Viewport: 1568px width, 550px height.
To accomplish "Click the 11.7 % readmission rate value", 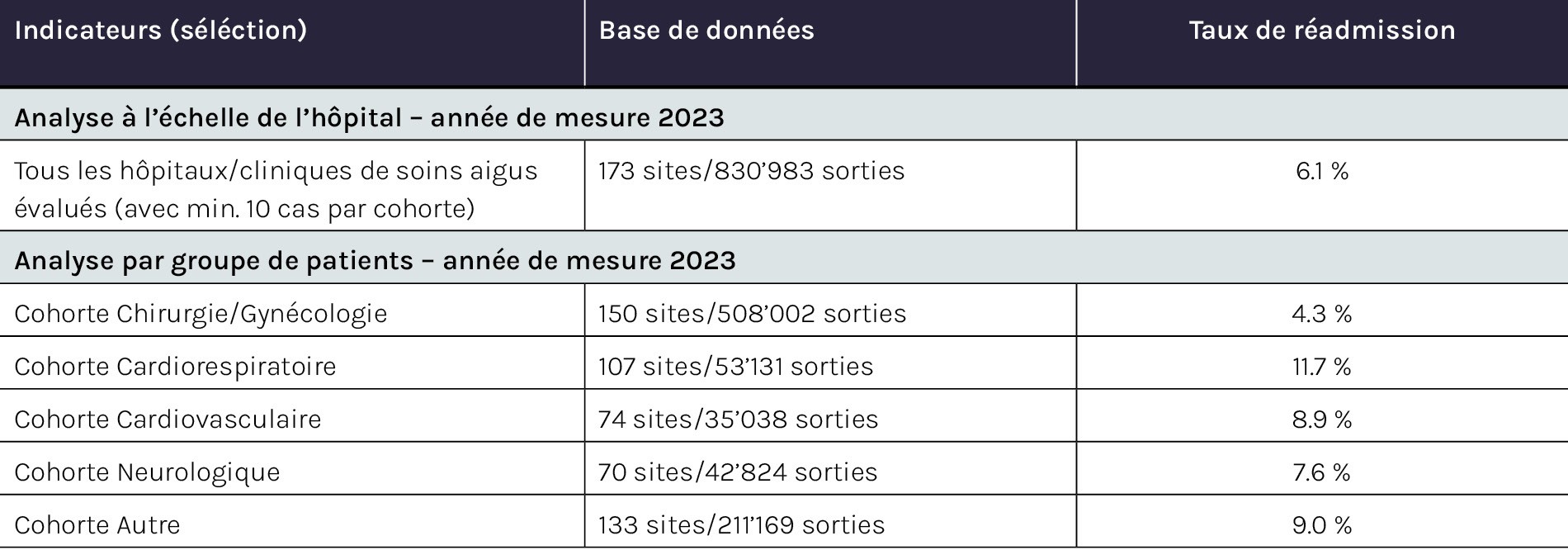I will pyautogui.click(x=1322, y=367).
